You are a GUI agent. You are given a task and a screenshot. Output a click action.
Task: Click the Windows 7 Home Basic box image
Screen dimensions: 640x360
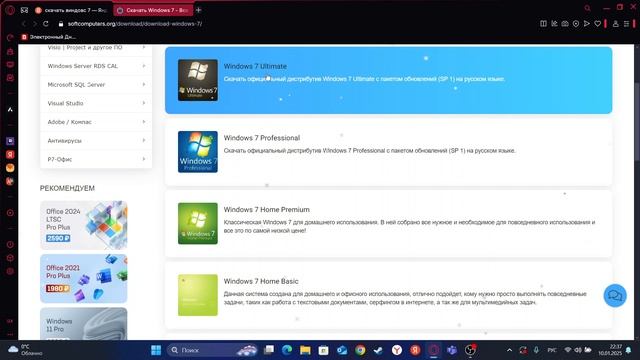(198, 295)
